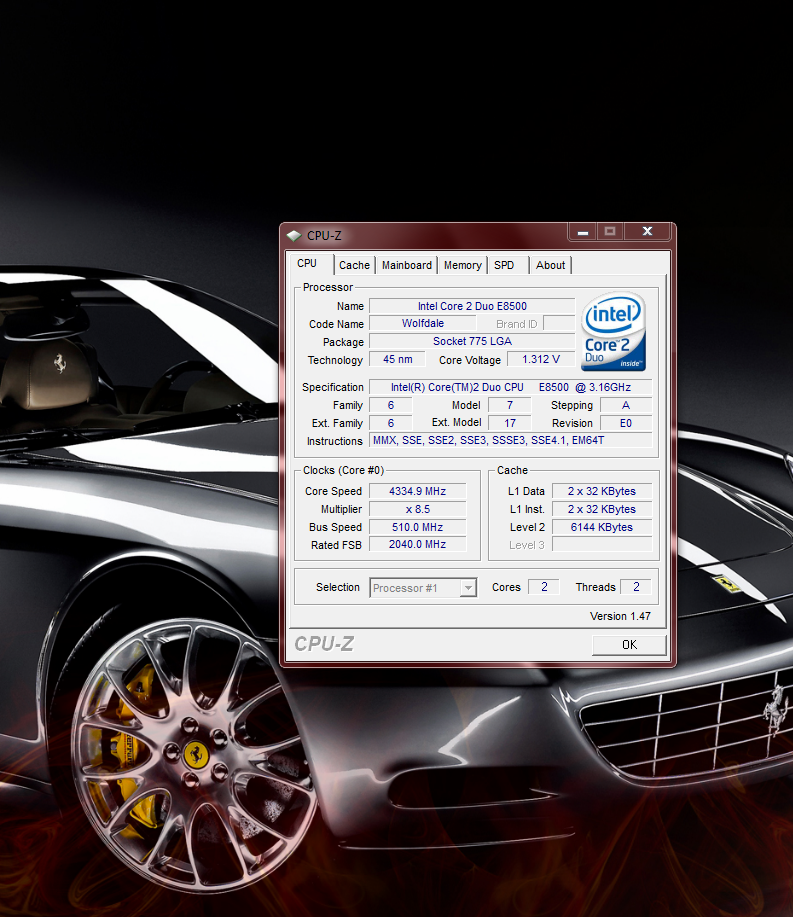Minimize the CPU-Z window
This screenshot has width=793, height=917.
582,232
